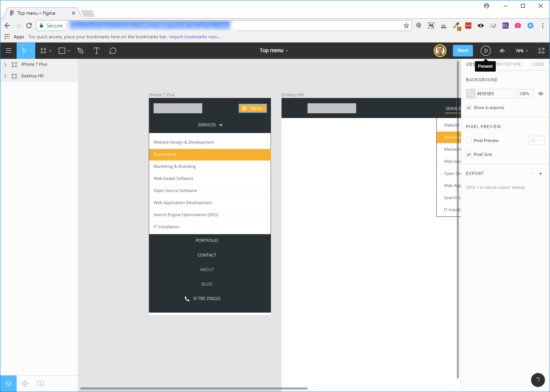550x392 pixels.
Task: Click the vertical canvas scrollbar
Action: 458,220
